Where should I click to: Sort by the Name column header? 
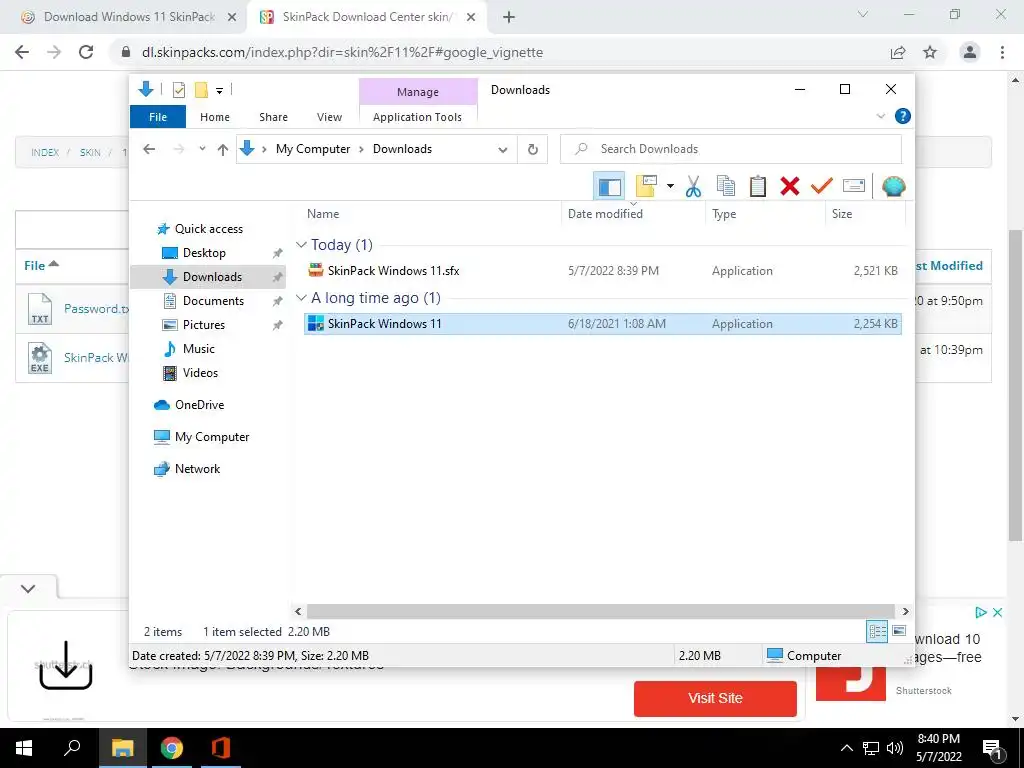coord(323,214)
